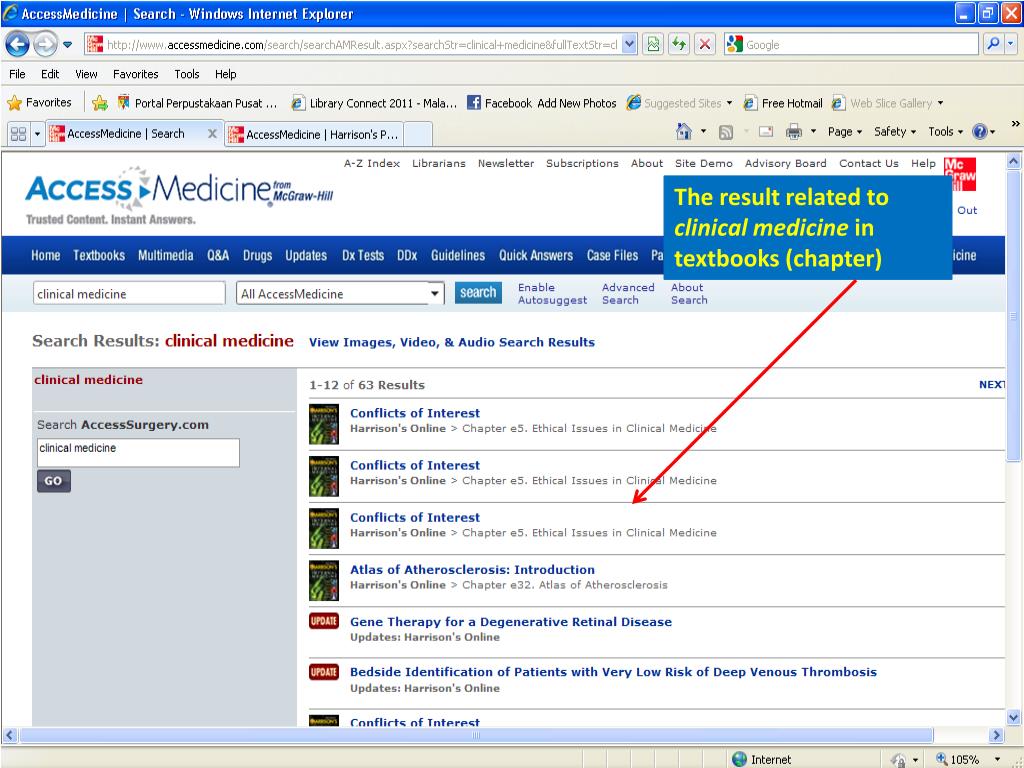Click Harrison's thumbnail beside Atlas of Atherosclerosis
The width and height of the screenshot is (1024, 768).
[324, 581]
